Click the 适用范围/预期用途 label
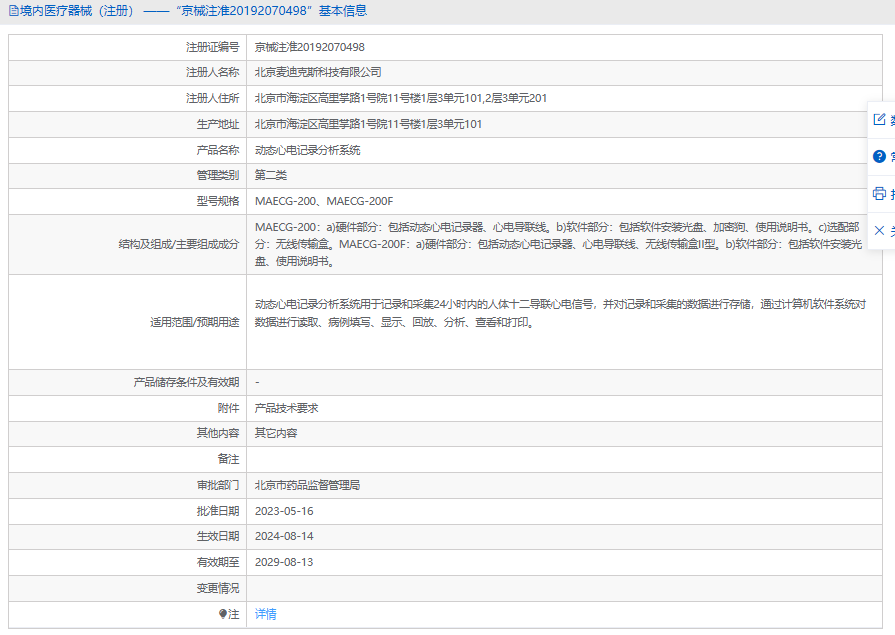Image resolution: width=895 pixels, height=635 pixels. (195, 322)
